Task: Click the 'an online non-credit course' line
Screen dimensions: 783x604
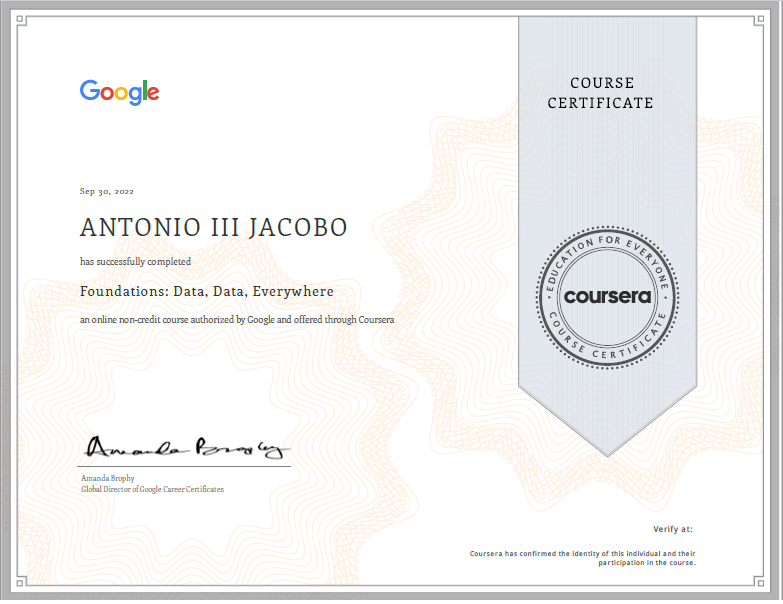Action: (x=237, y=319)
